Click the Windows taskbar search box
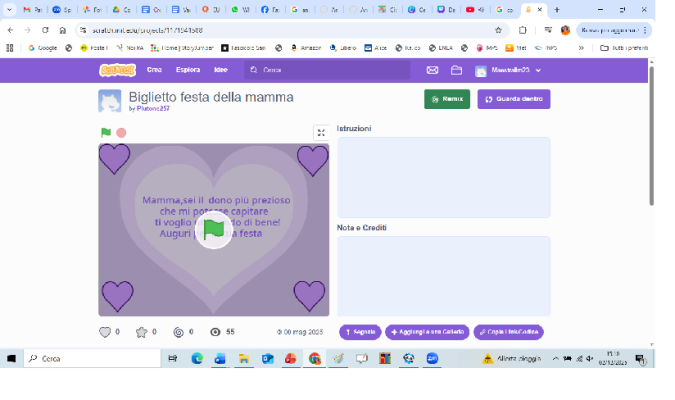Image resolution: width=675 pixels, height=400 pixels. point(92,359)
